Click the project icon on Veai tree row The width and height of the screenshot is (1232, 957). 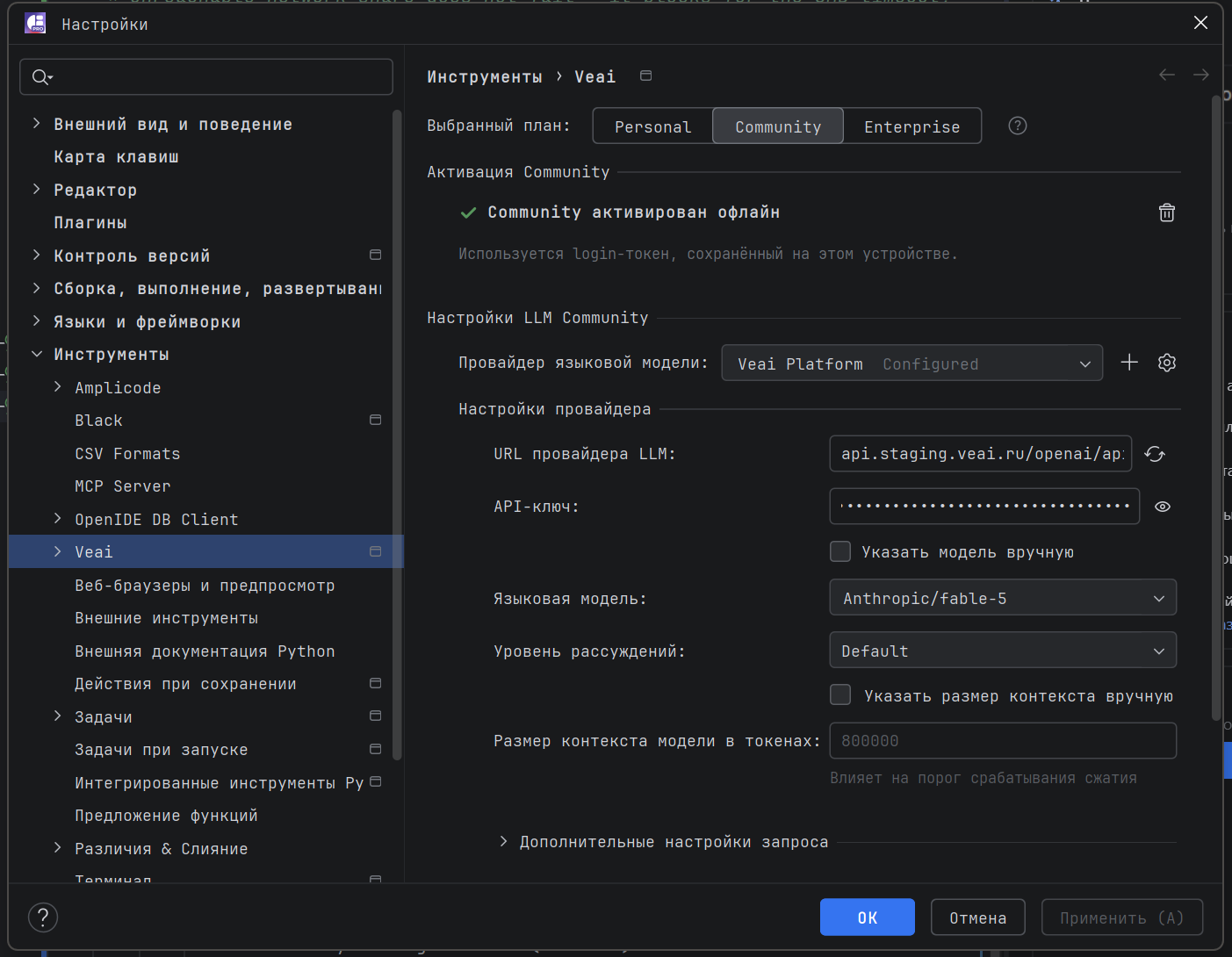pyautogui.click(x=375, y=551)
